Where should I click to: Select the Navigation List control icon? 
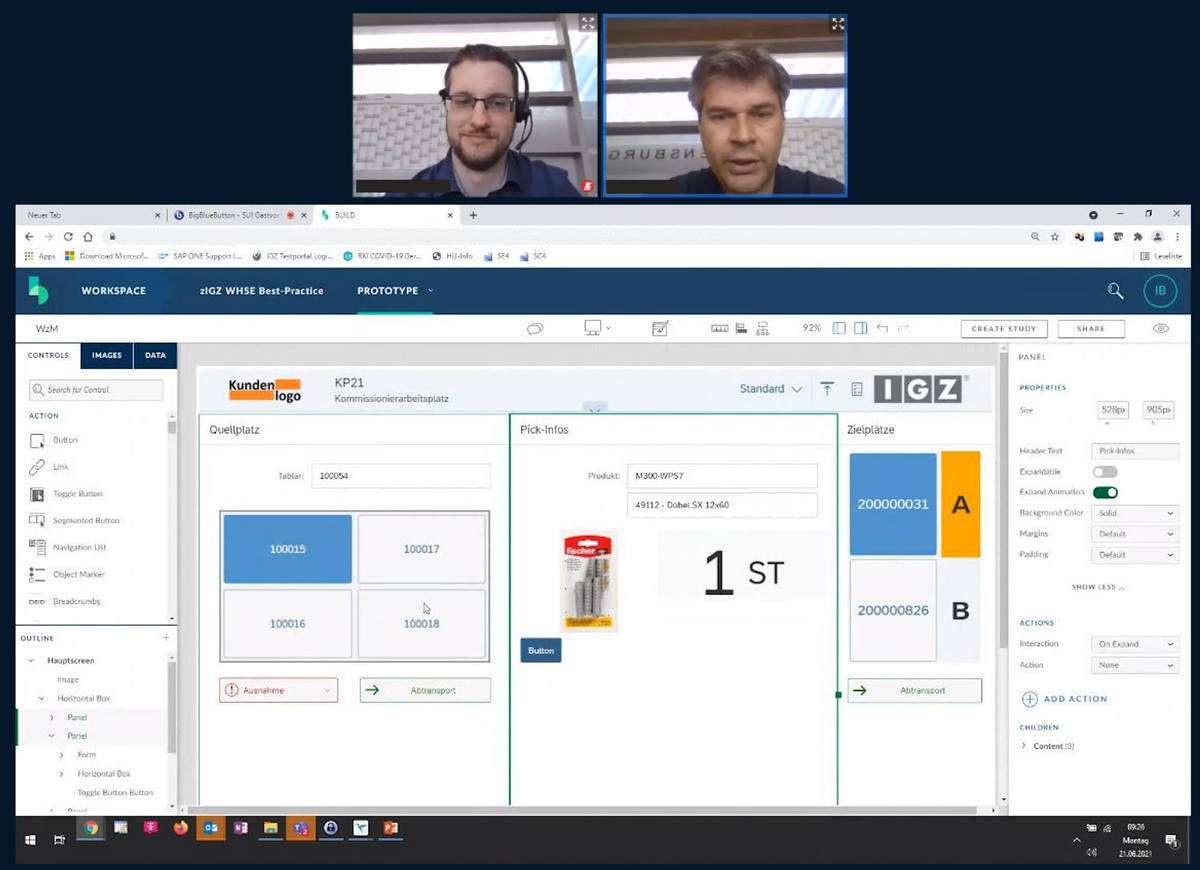[37, 547]
